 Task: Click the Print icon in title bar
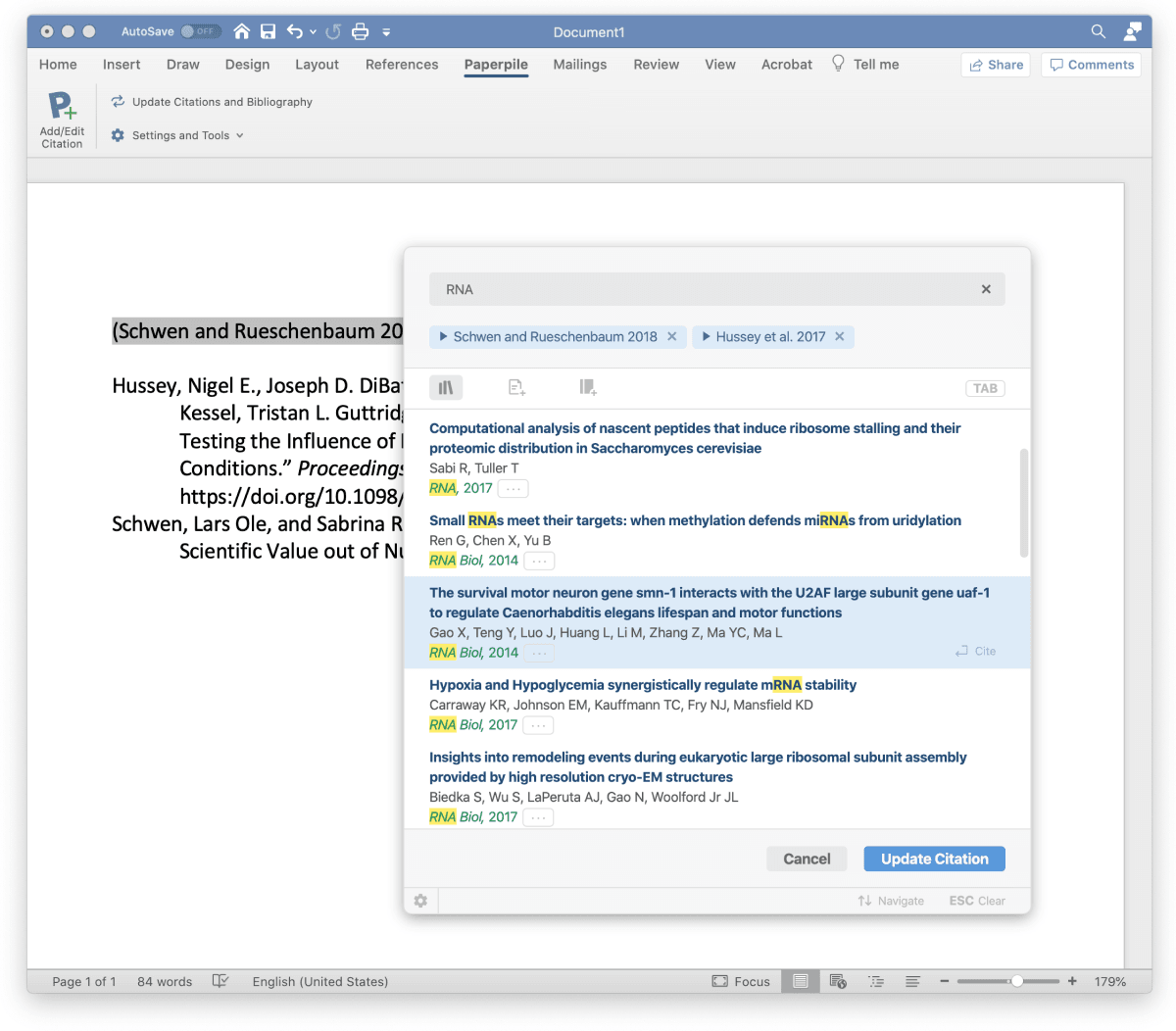point(360,31)
